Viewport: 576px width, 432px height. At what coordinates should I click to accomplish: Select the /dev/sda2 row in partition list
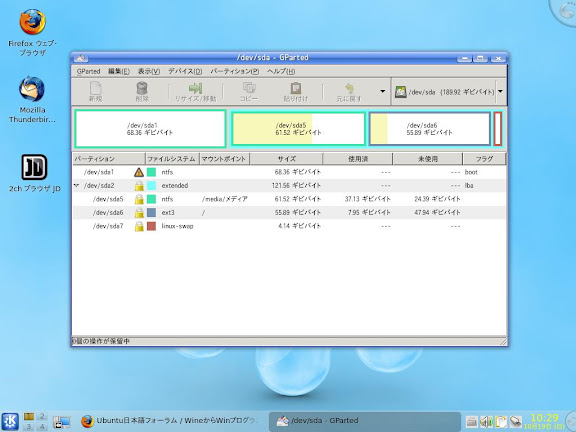(289, 186)
